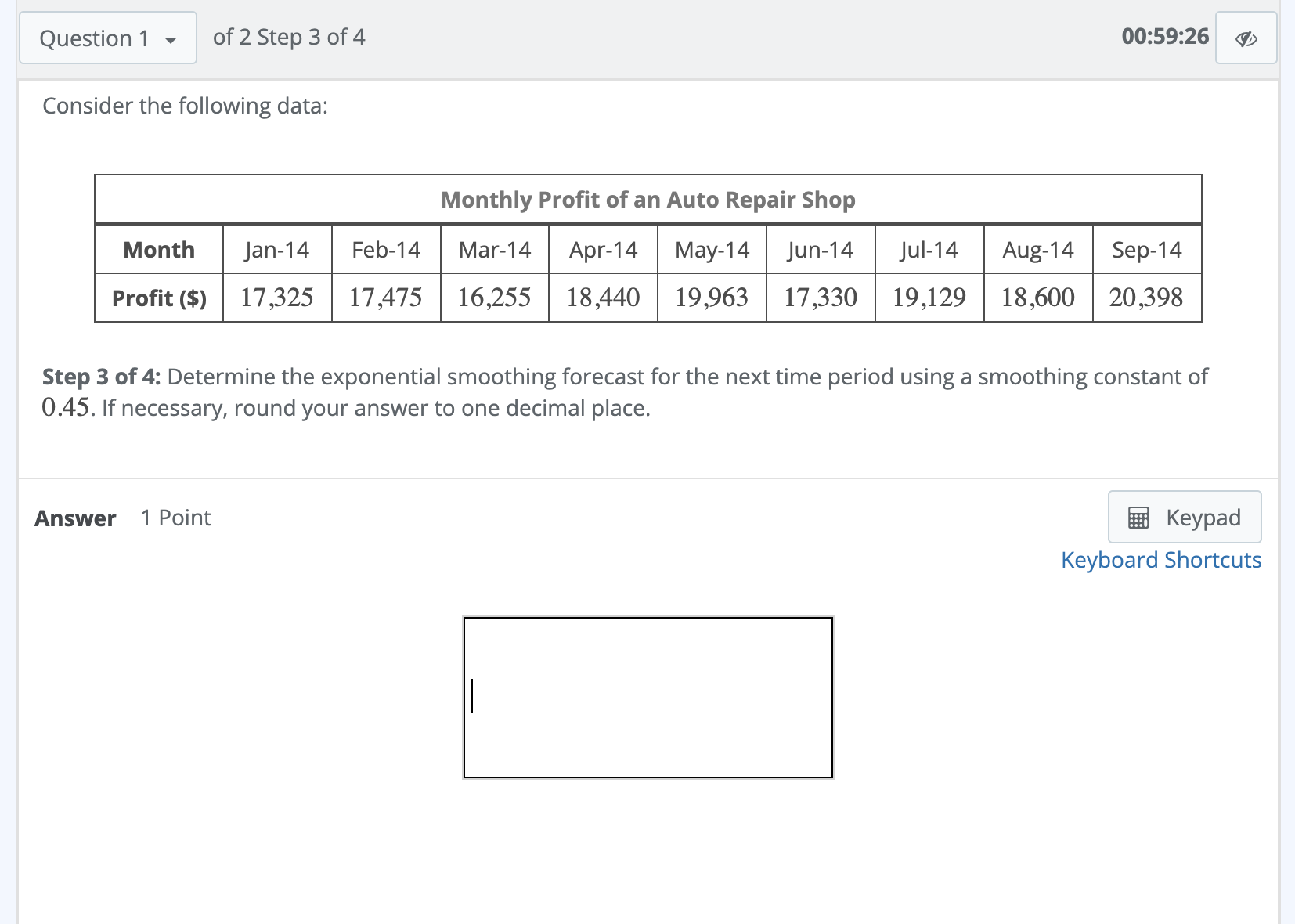Click the arrow beside Question 1
This screenshot has height=924, width=1295.
pos(171,38)
